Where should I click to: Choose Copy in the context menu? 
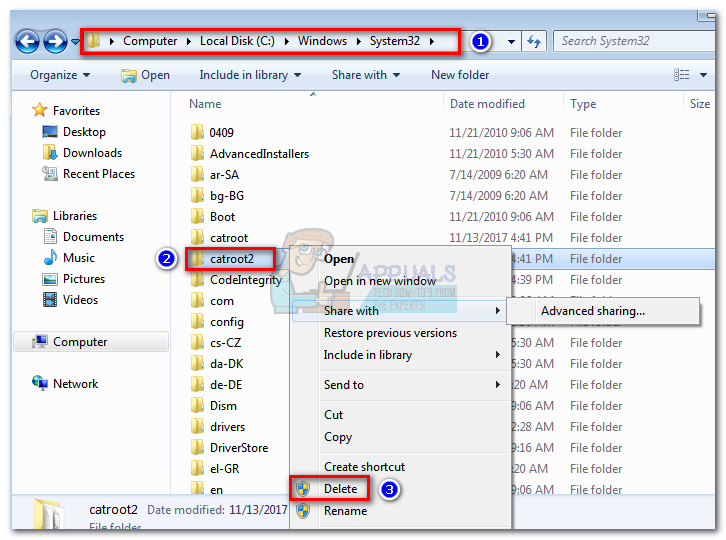[x=401, y=437]
